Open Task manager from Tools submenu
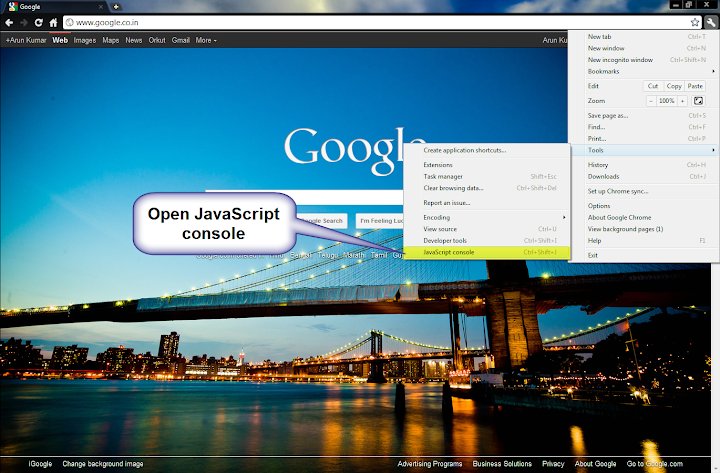The width and height of the screenshot is (720, 473). [487, 176]
